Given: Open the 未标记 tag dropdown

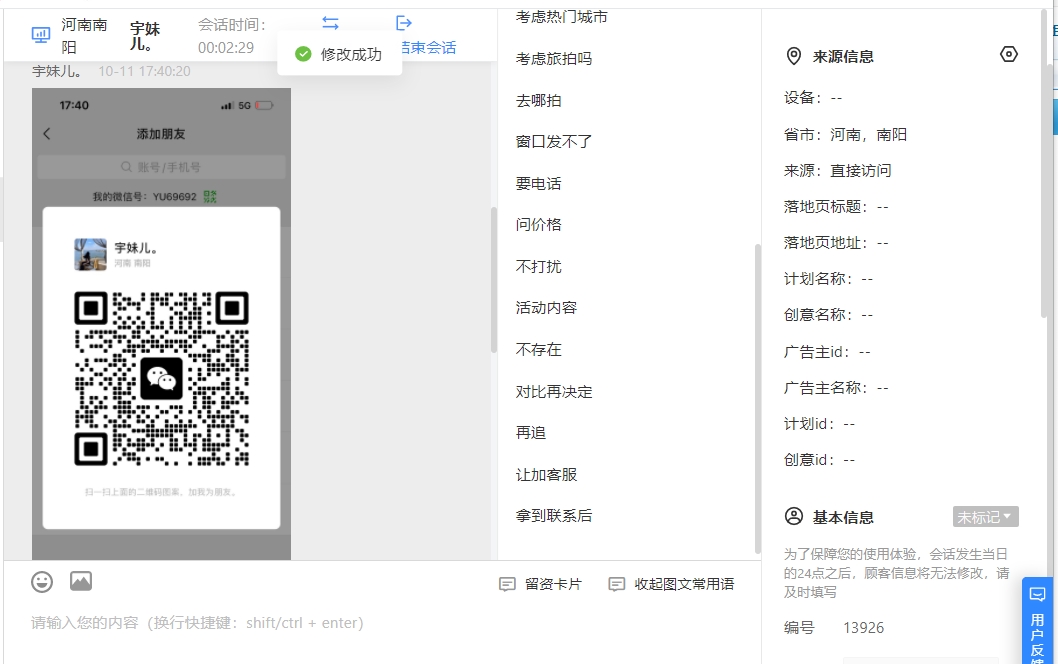Looking at the screenshot, I should tap(985, 517).
